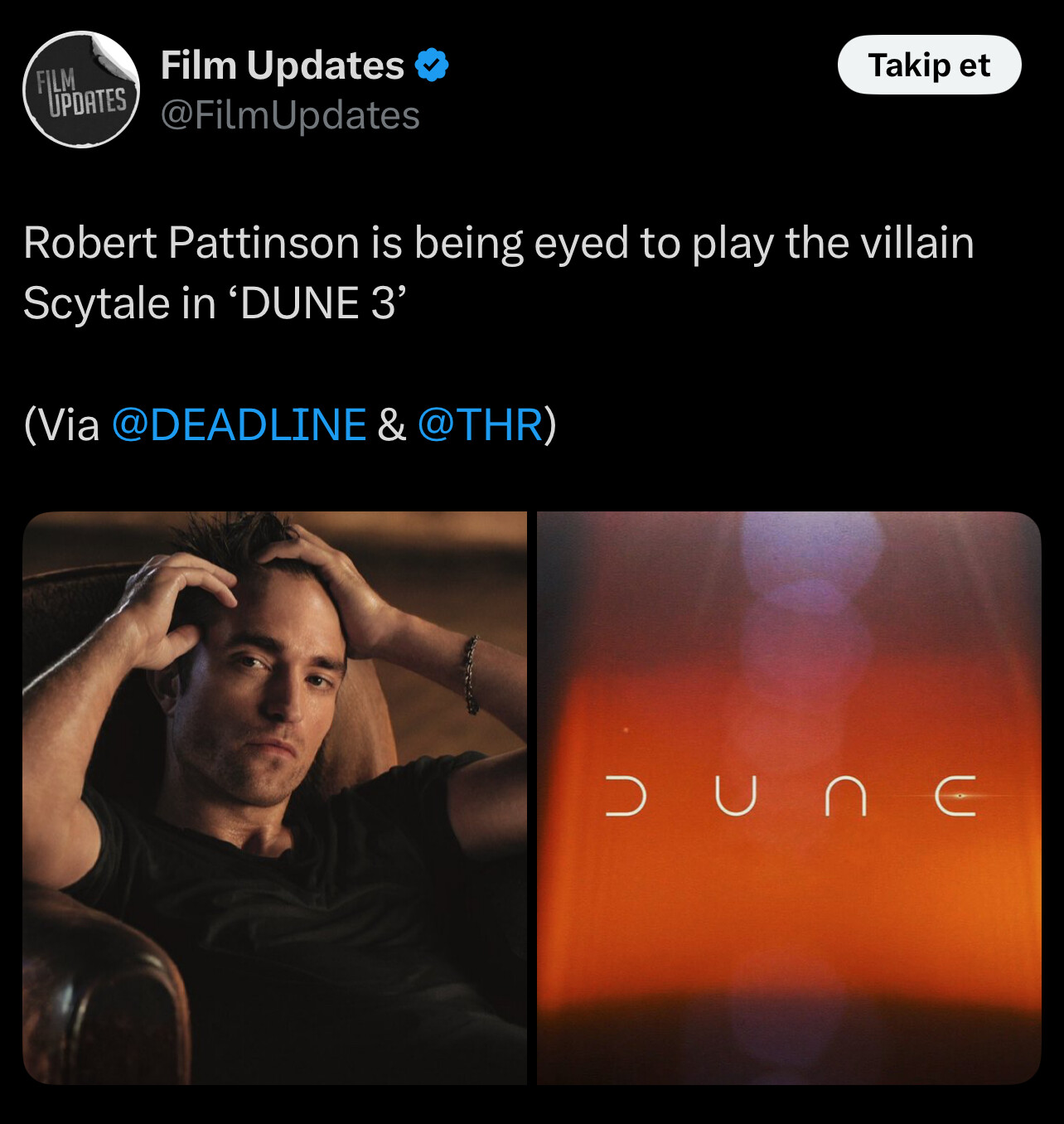Click the '(Via' text before mentions
This screenshot has height=1124, width=1064.
[x=61, y=424]
